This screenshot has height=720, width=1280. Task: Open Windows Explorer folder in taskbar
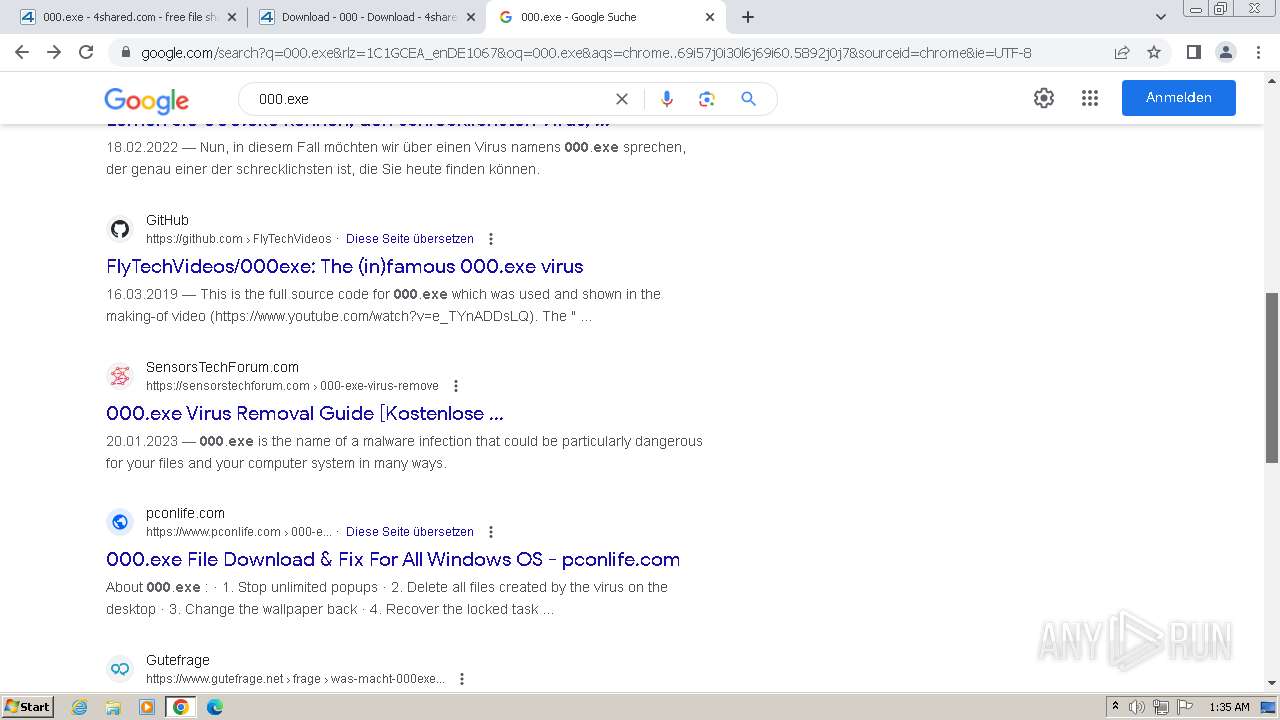113,707
